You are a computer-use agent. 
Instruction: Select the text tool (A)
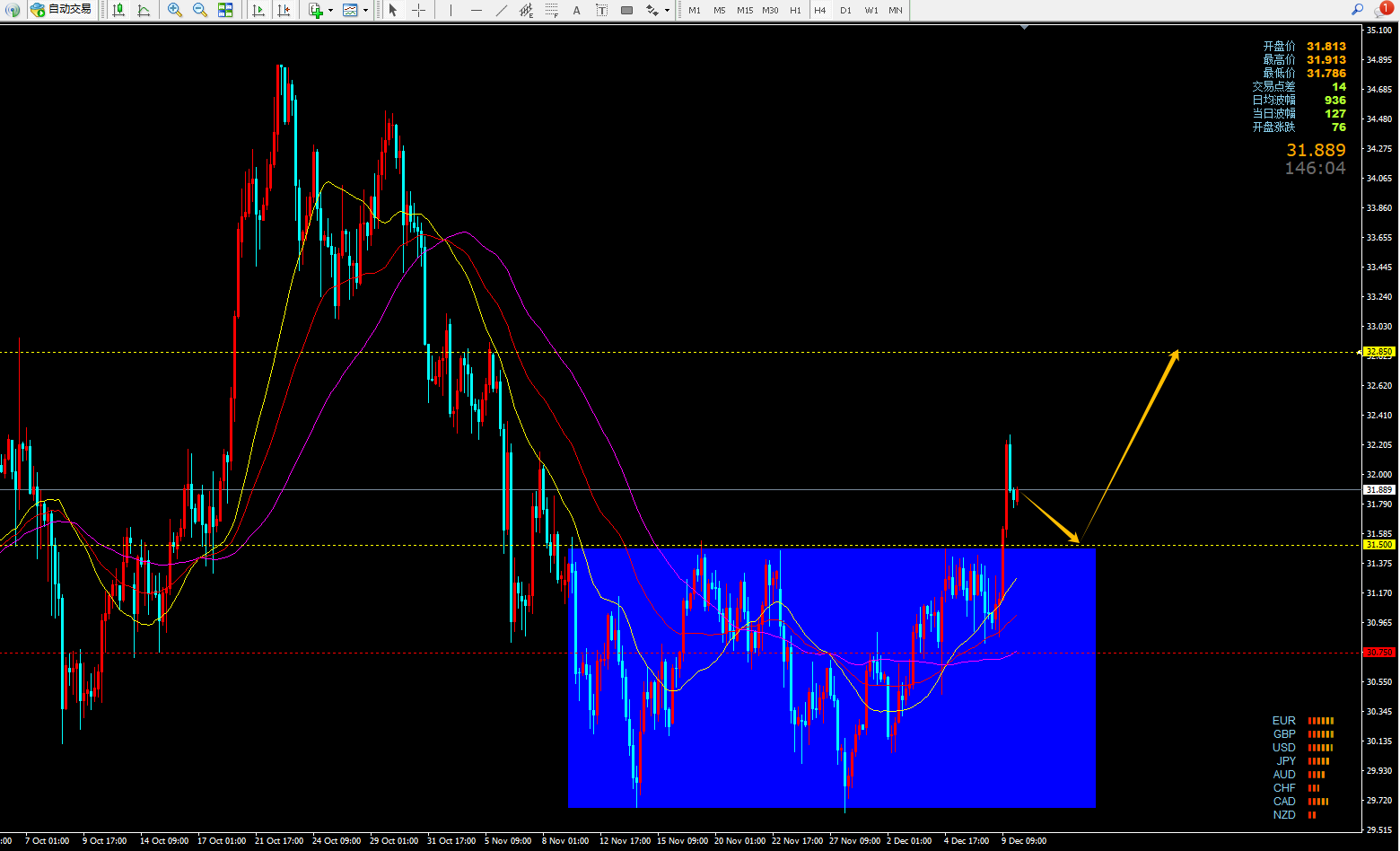tap(576, 10)
